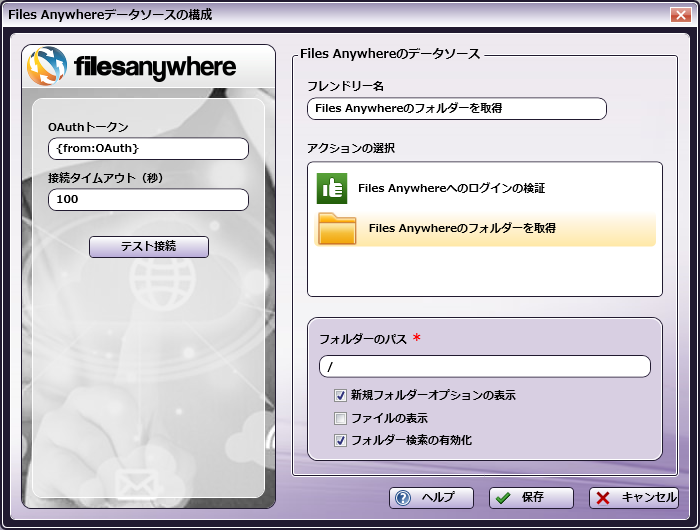700x530 pixels.
Task: Click the red X cancel icon
Action: [603, 498]
